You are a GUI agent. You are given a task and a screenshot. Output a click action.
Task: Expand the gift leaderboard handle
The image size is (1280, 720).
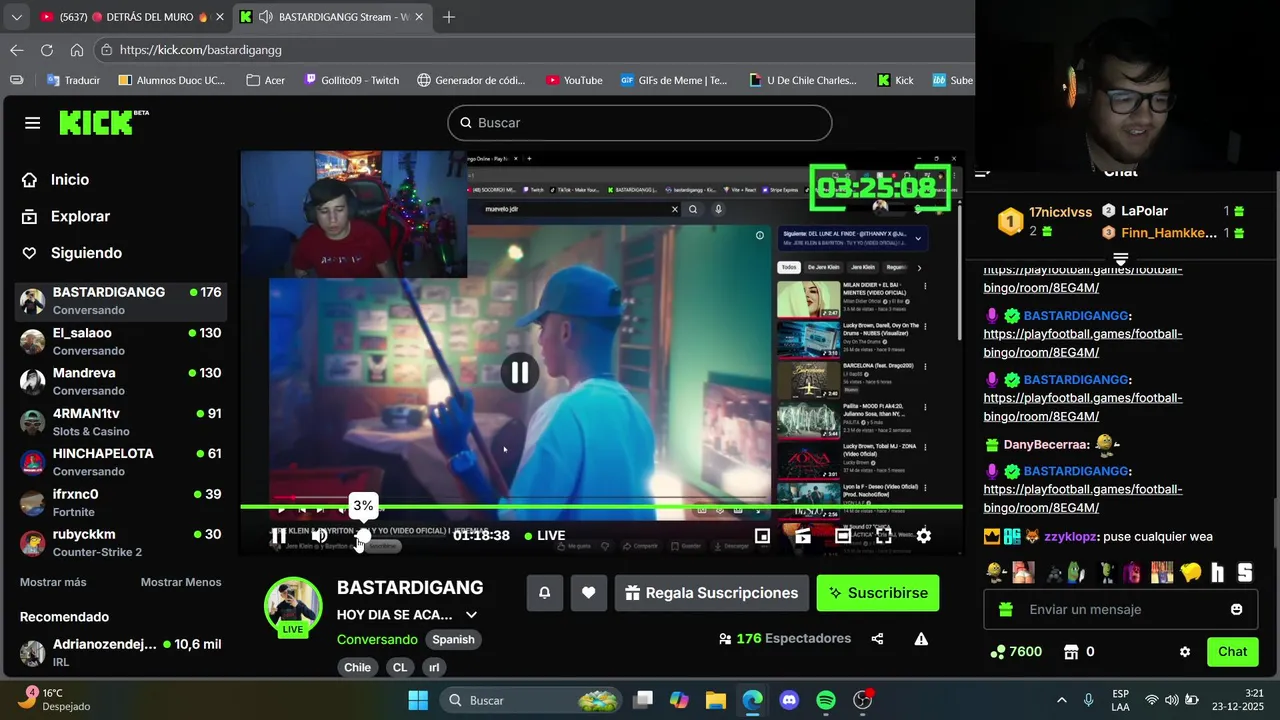point(1120,259)
